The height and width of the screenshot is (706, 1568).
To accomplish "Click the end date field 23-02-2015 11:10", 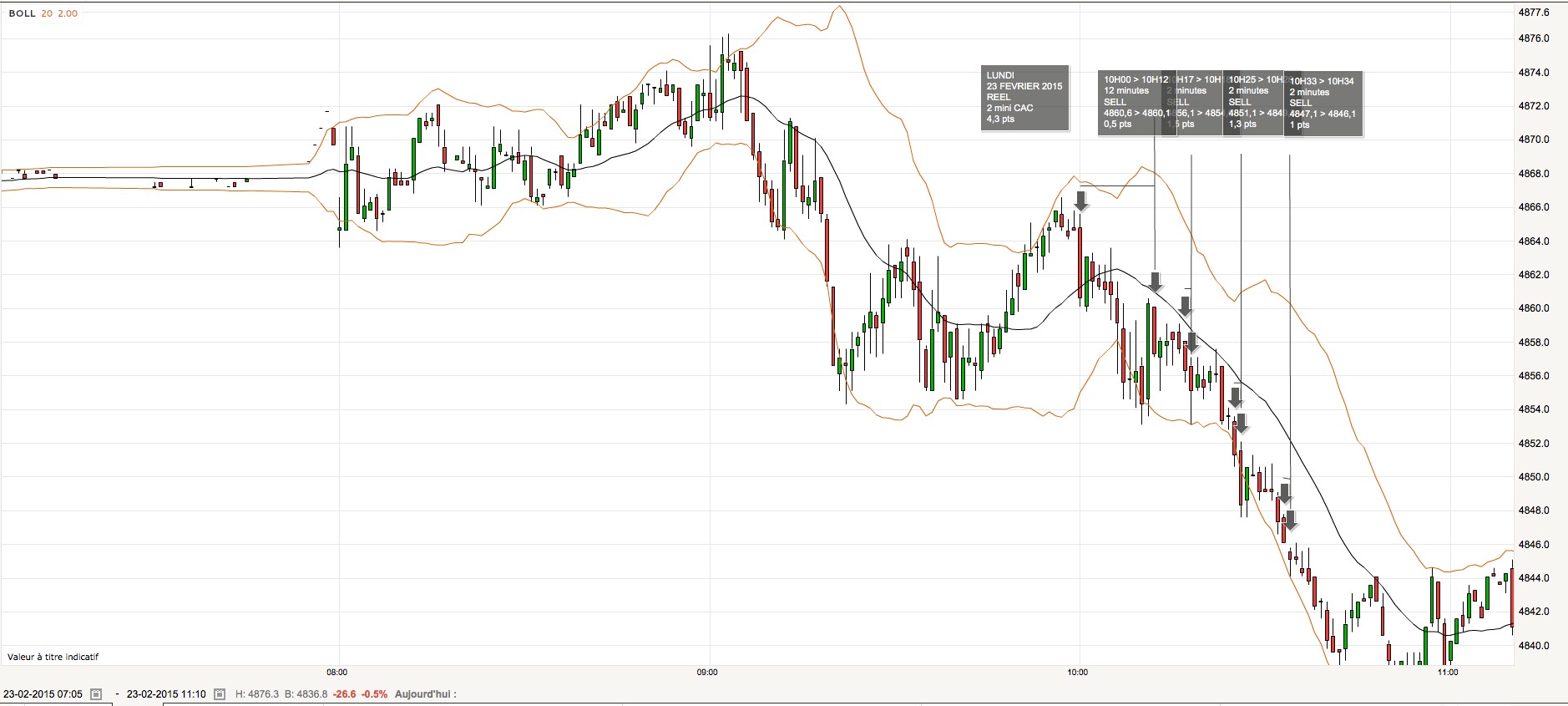I will 166,694.
